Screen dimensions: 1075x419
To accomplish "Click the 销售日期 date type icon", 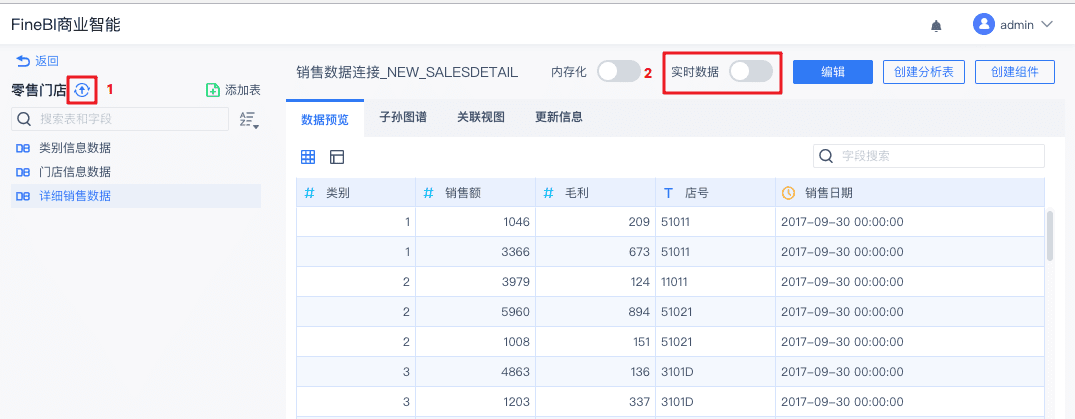I will pyautogui.click(x=788, y=193).
